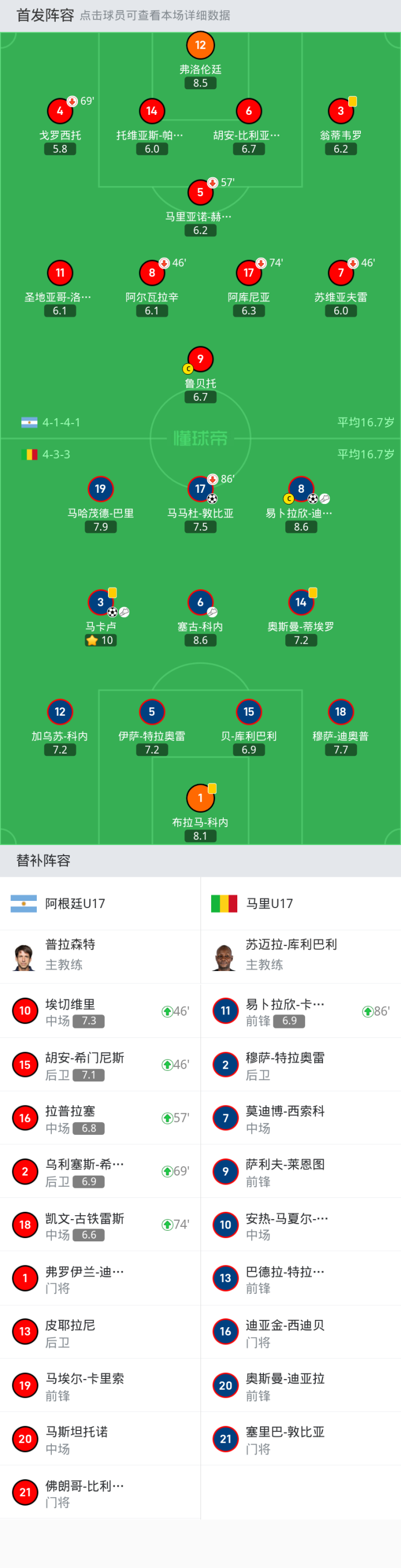The height and width of the screenshot is (1568, 401).
Task: View coach 普拉森特 profile photo
Action: 25,957
